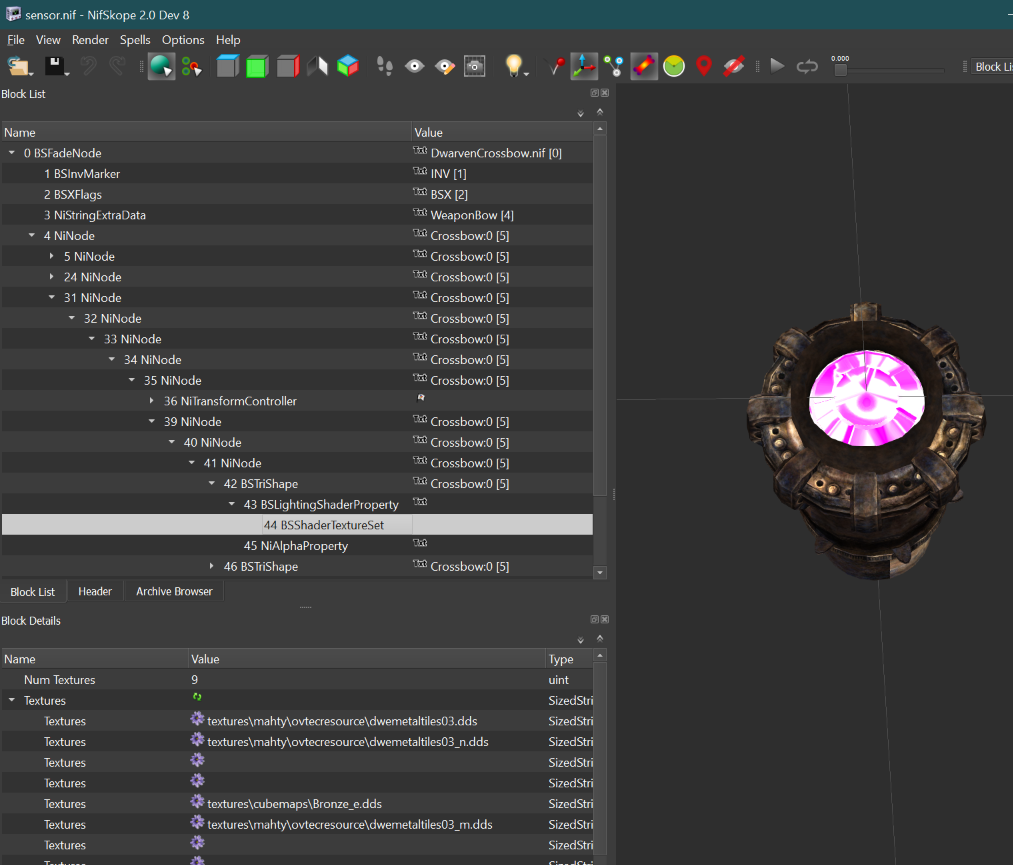This screenshot has height=865, width=1013.
Task: Switch to side view red cube
Action: [x=287, y=67]
